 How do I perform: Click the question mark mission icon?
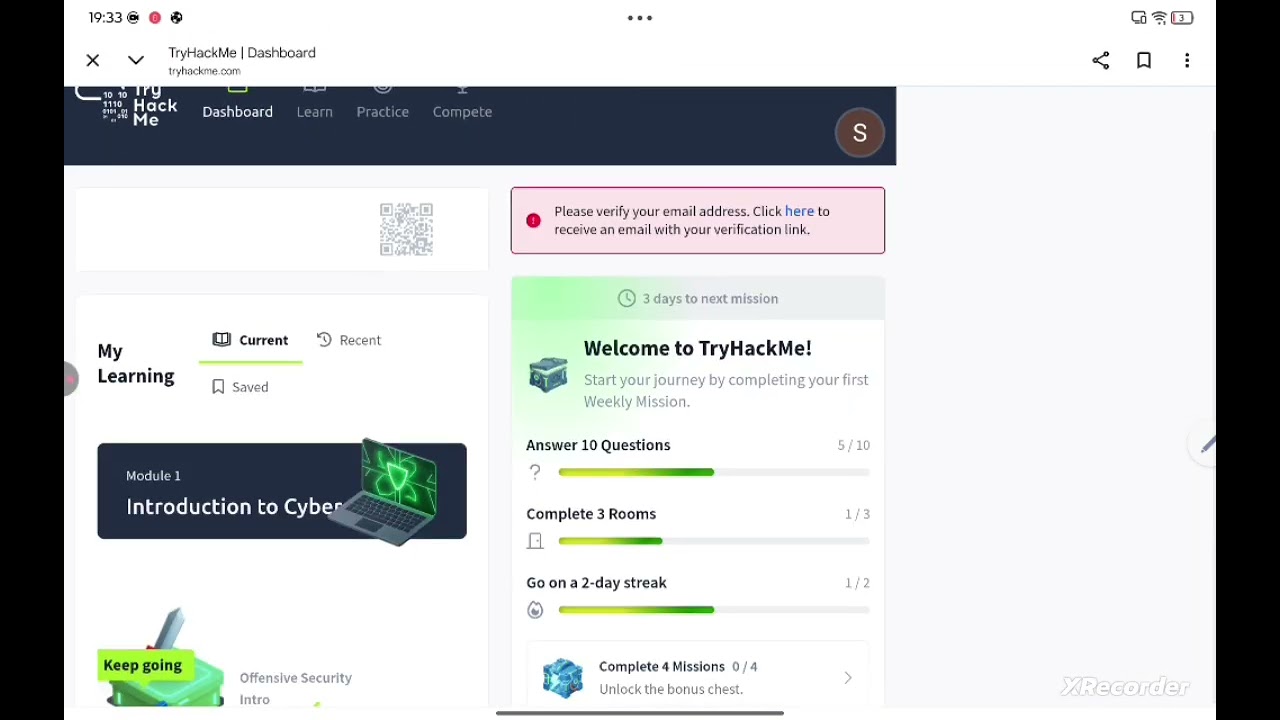[535, 472]
